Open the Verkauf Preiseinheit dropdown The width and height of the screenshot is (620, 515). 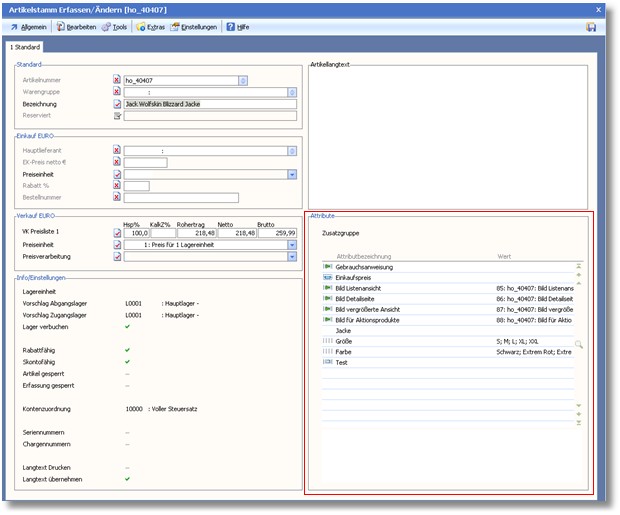[x=292, y=245]
